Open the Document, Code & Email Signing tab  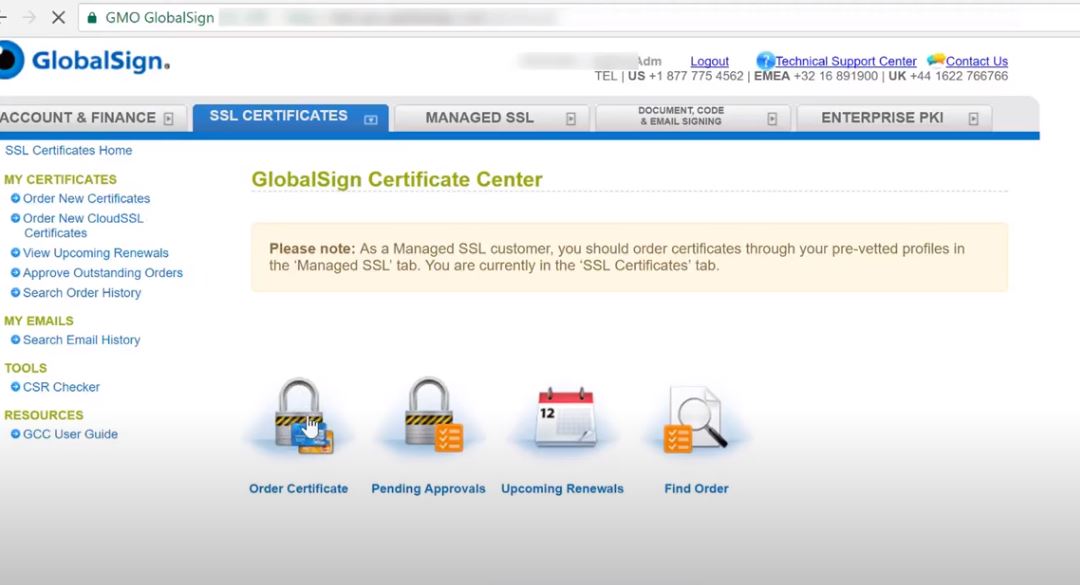tap(692, 118)
